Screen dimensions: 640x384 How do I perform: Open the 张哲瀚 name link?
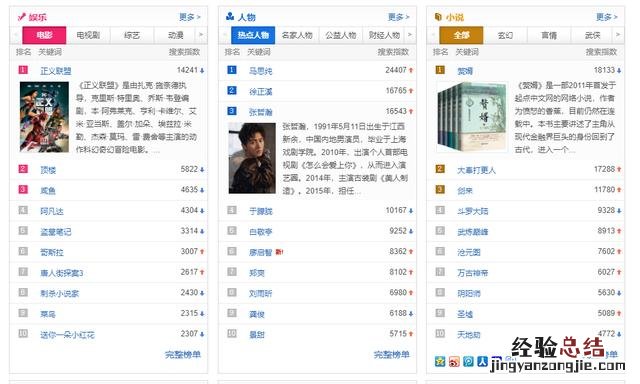tap(260, 112)
